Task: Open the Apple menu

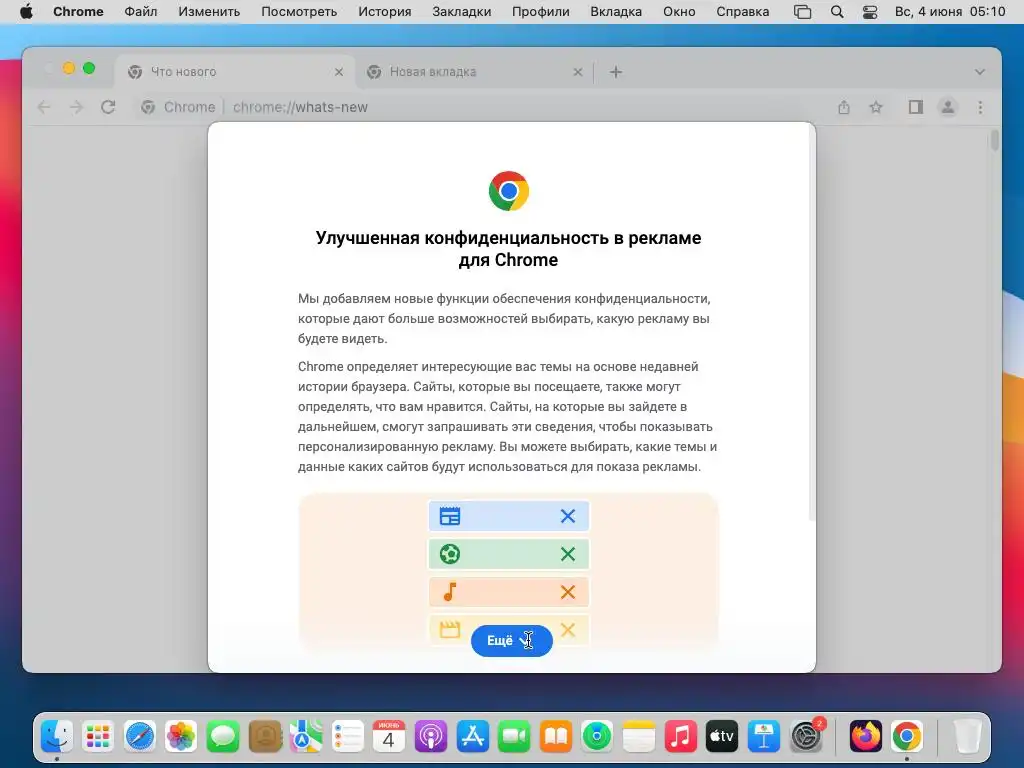Action: pos(26,12)
